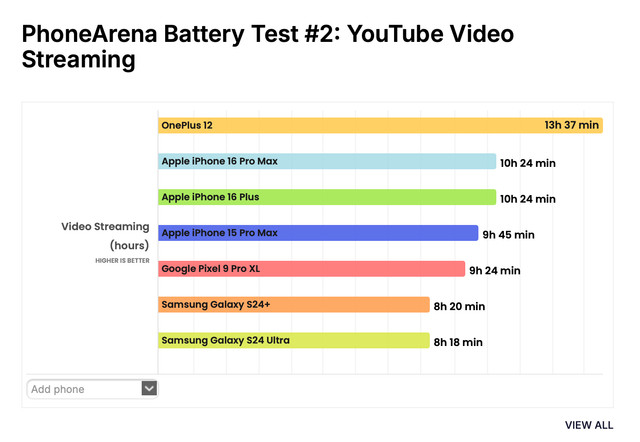
Task: Click 10h 24 min next to iPhone 16 Pro Max
Action: [x=528, y=163]
